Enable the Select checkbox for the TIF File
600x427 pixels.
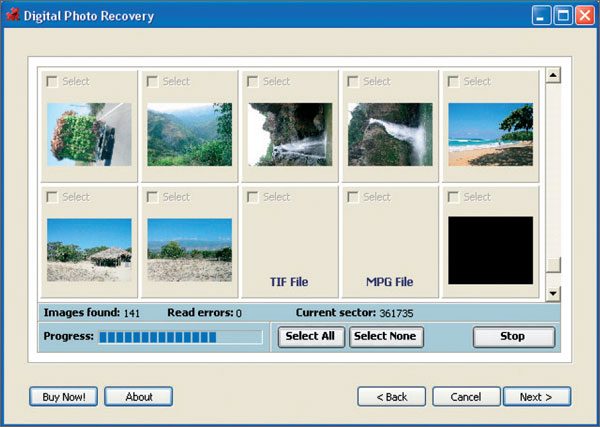[x=253, y=197]
